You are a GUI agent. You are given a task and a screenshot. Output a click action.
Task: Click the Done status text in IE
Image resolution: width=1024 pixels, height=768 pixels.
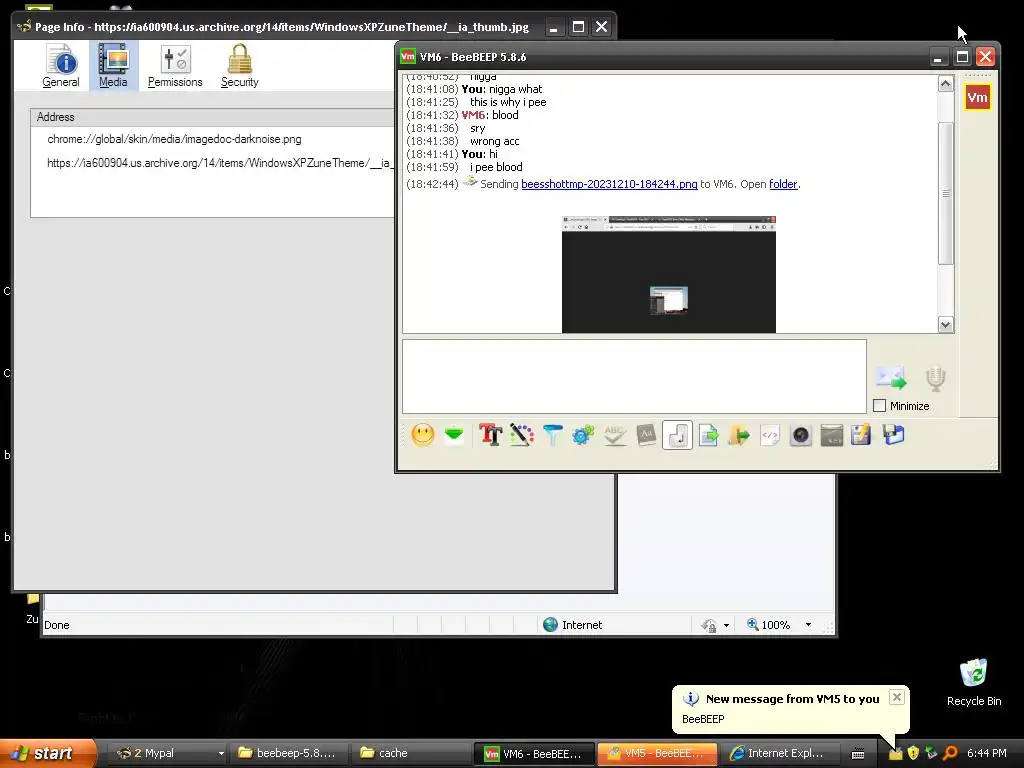(x=57, y=625)
